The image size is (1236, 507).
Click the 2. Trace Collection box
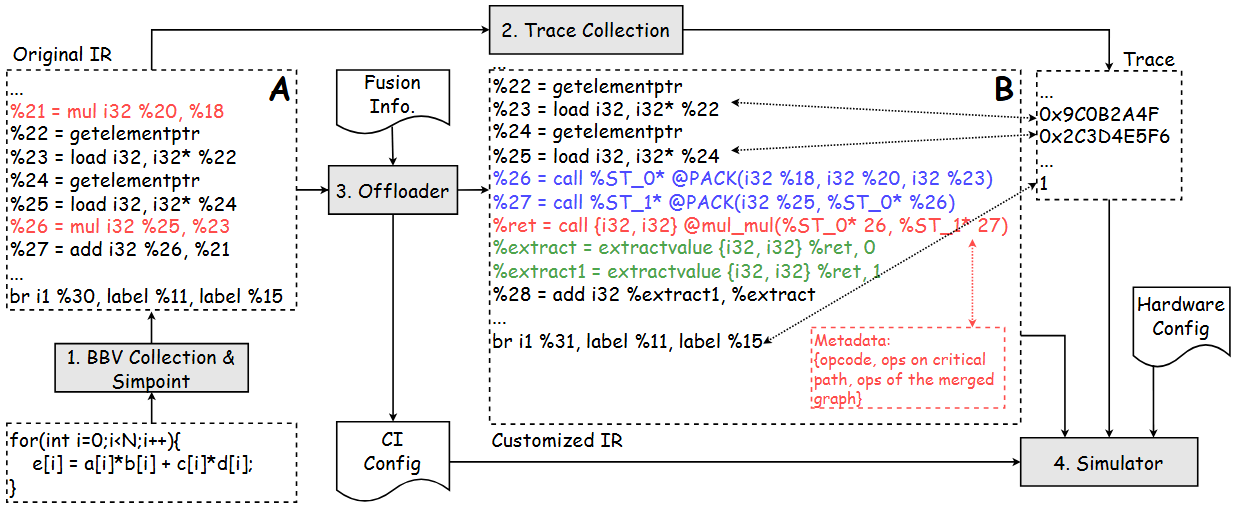click(x=585, y=30)
